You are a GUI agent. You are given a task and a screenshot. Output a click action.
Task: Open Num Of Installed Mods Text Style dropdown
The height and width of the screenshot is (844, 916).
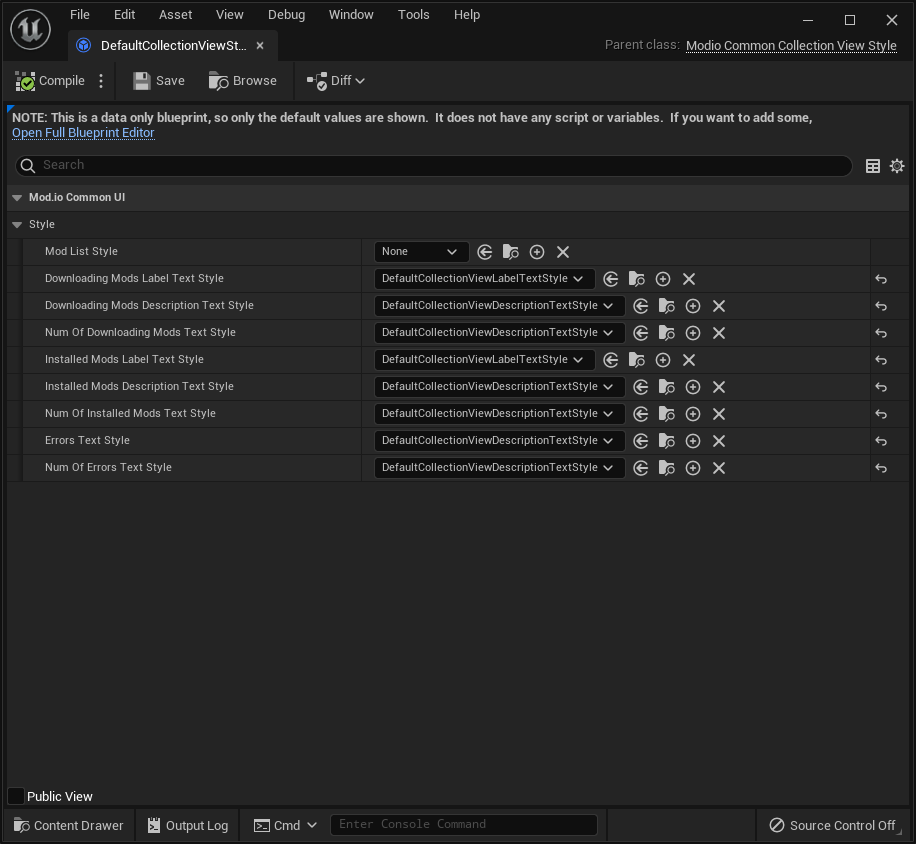(499, 414)
